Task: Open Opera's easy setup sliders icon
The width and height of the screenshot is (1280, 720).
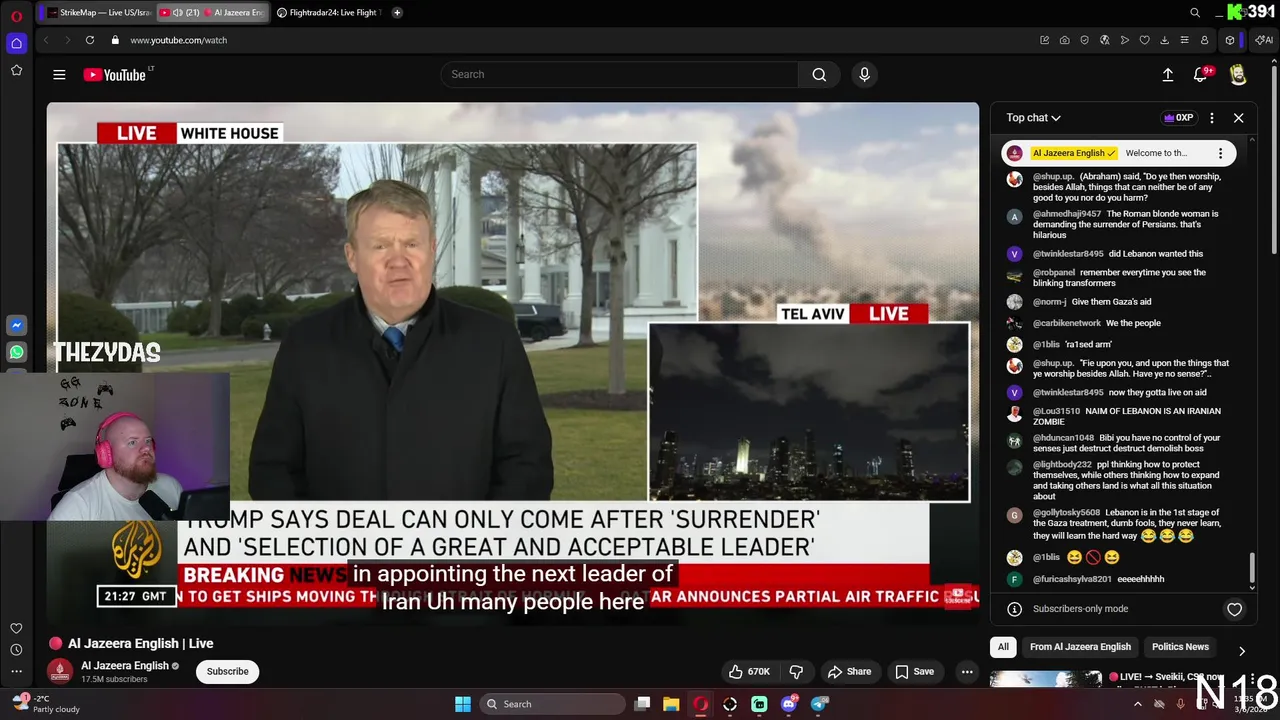Action: (1184, 40)
